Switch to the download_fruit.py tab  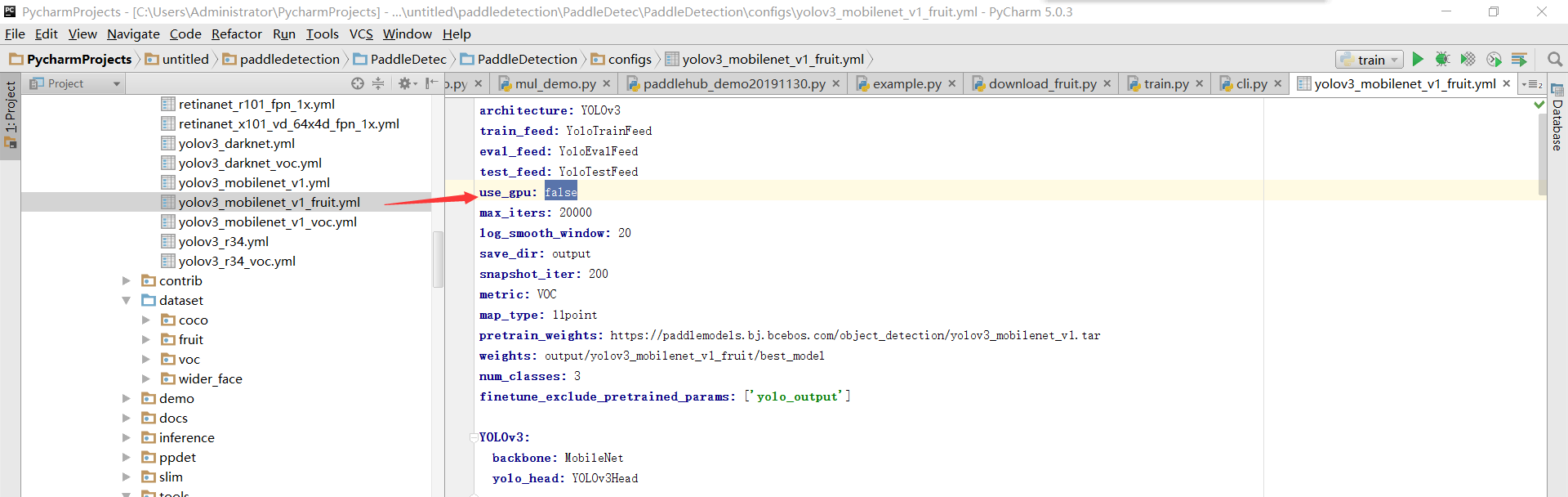pyautogui.click(x=1042, y=83)
